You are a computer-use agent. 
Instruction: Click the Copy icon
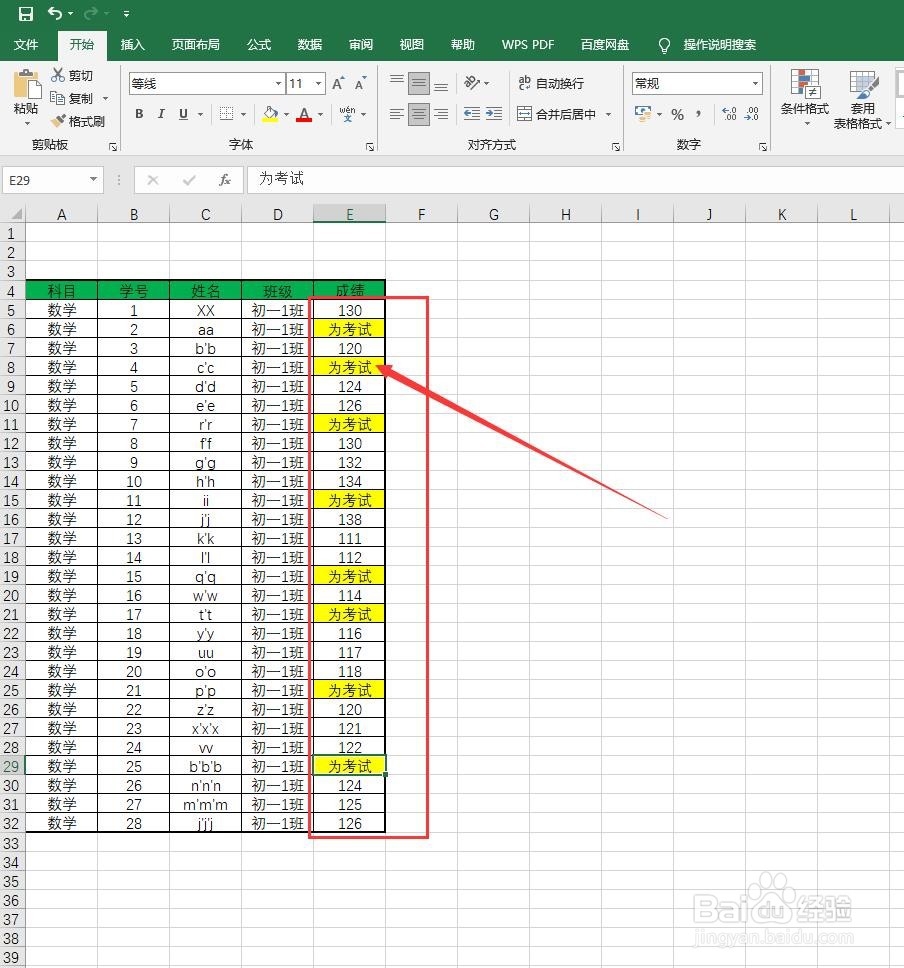coord(58,98)
